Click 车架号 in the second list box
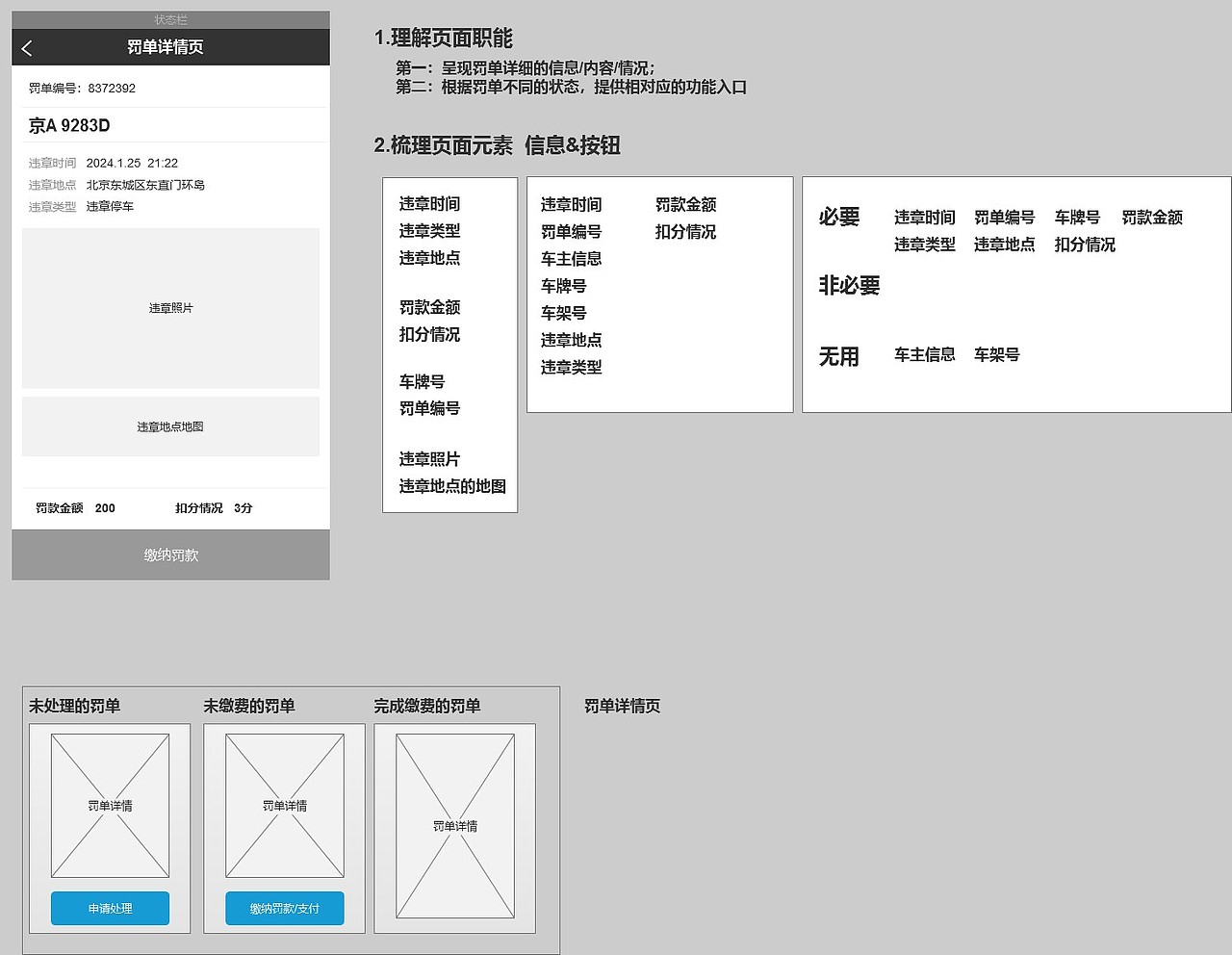 point(563,313)
